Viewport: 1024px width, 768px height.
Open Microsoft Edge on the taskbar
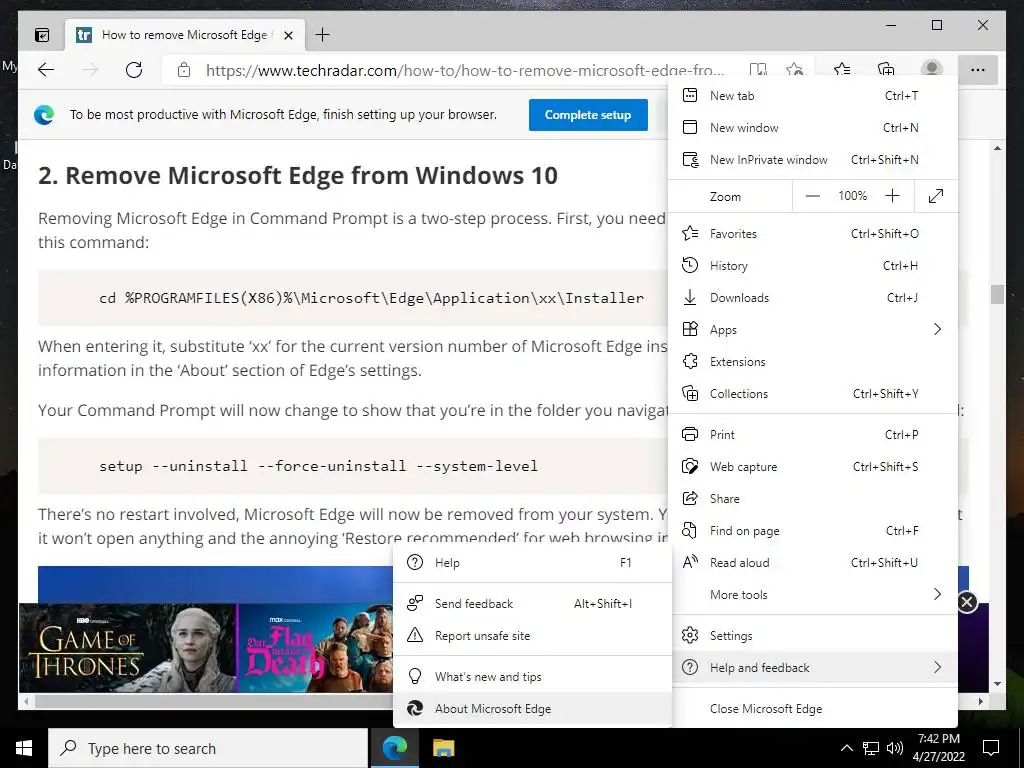click(x=394, y=748)
